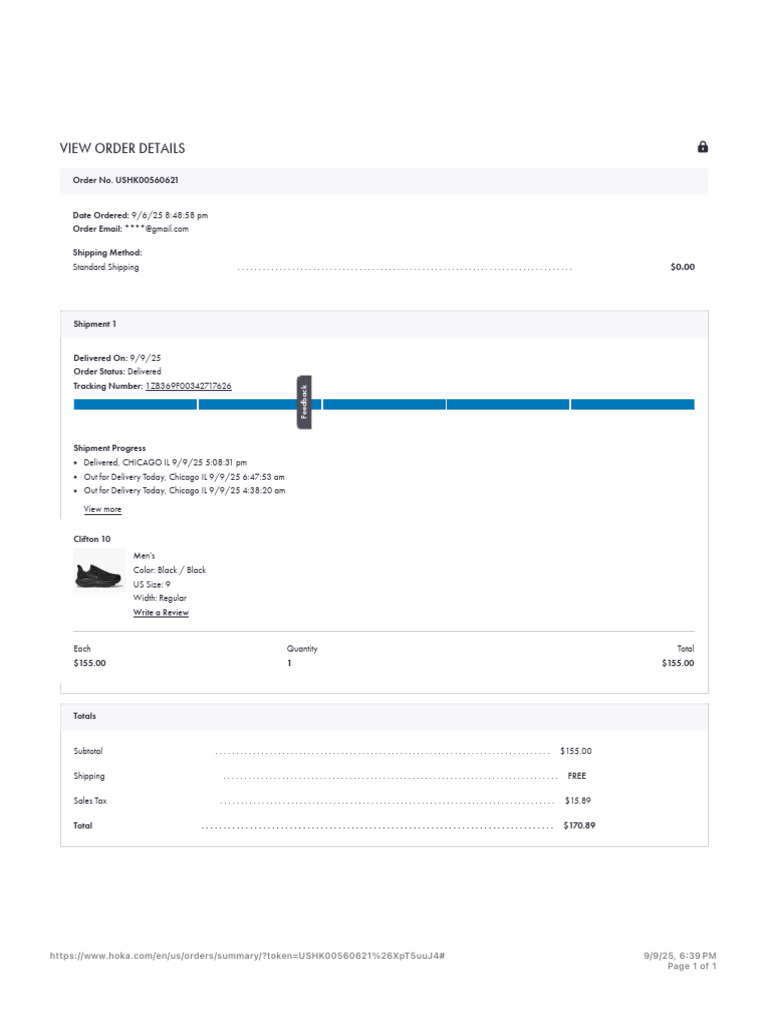
Task: Click the Clifton 10 shoe thumbnail
Action: pyautogui.click(x=99, y=570)
